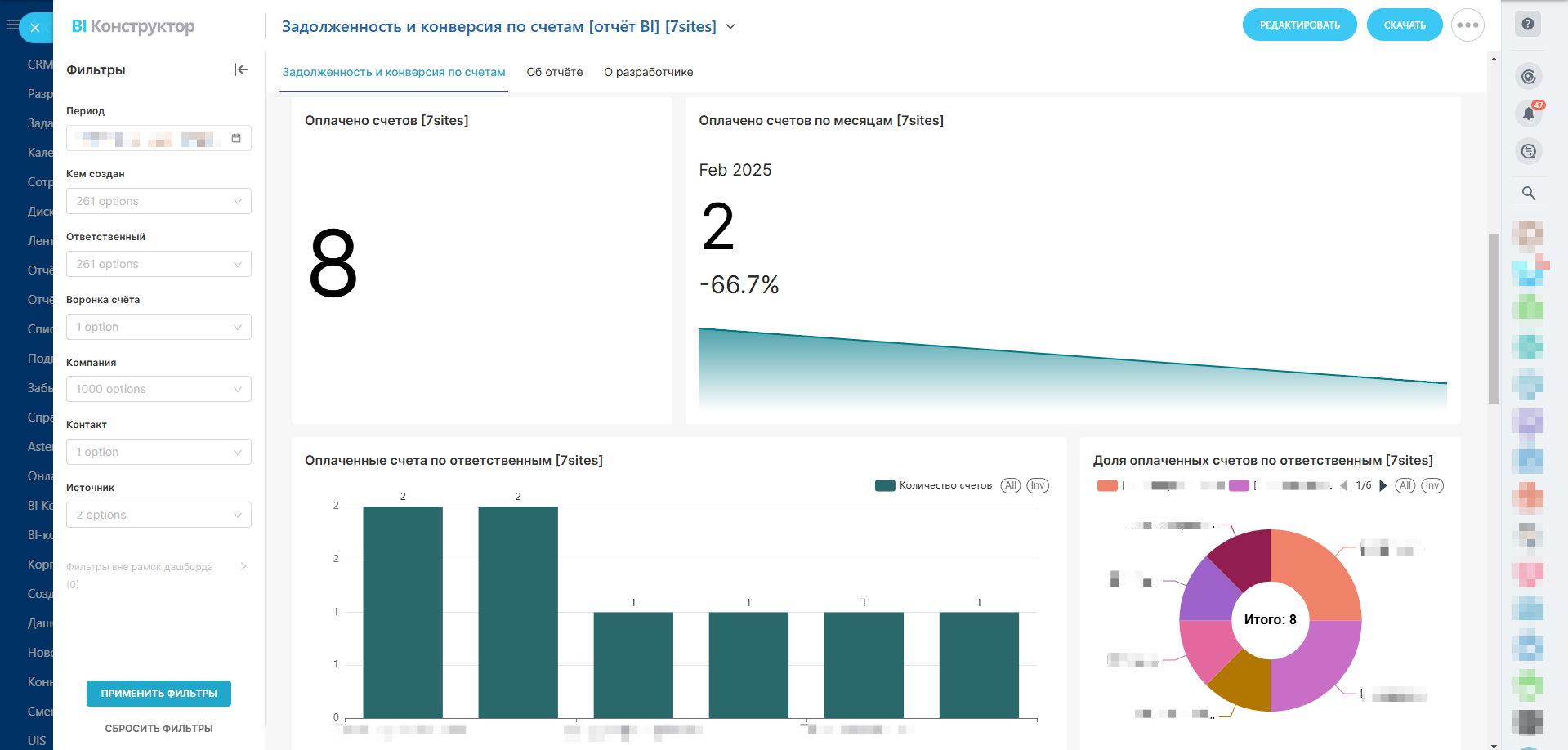Screen dimensions: 1568x750
Task: Open the three-dots more options menu
Action: (x=1467, y=25)
